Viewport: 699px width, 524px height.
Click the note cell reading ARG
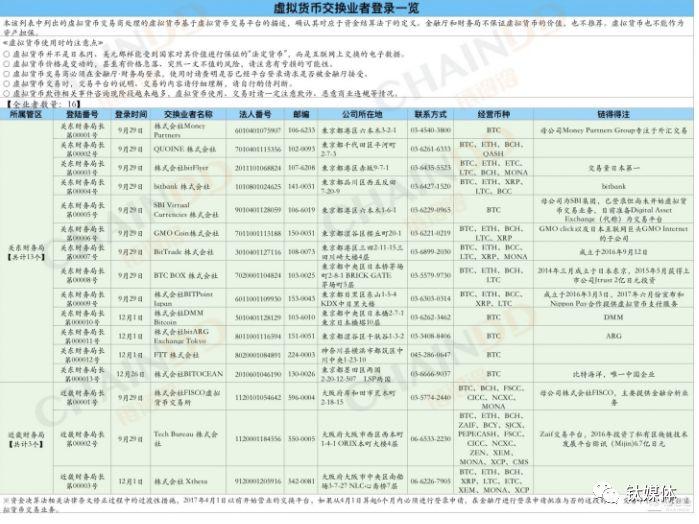(613, 336)
